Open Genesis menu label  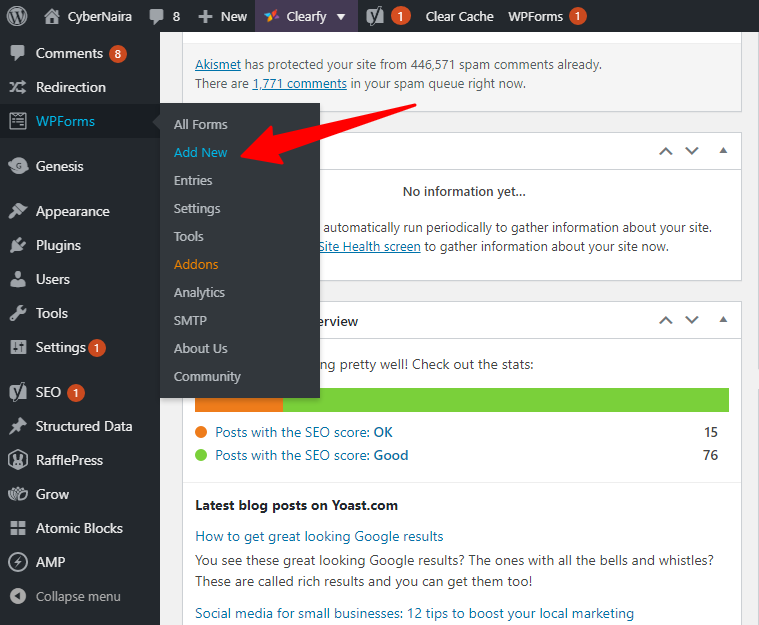pyautogui.click(x=60, y=166)
